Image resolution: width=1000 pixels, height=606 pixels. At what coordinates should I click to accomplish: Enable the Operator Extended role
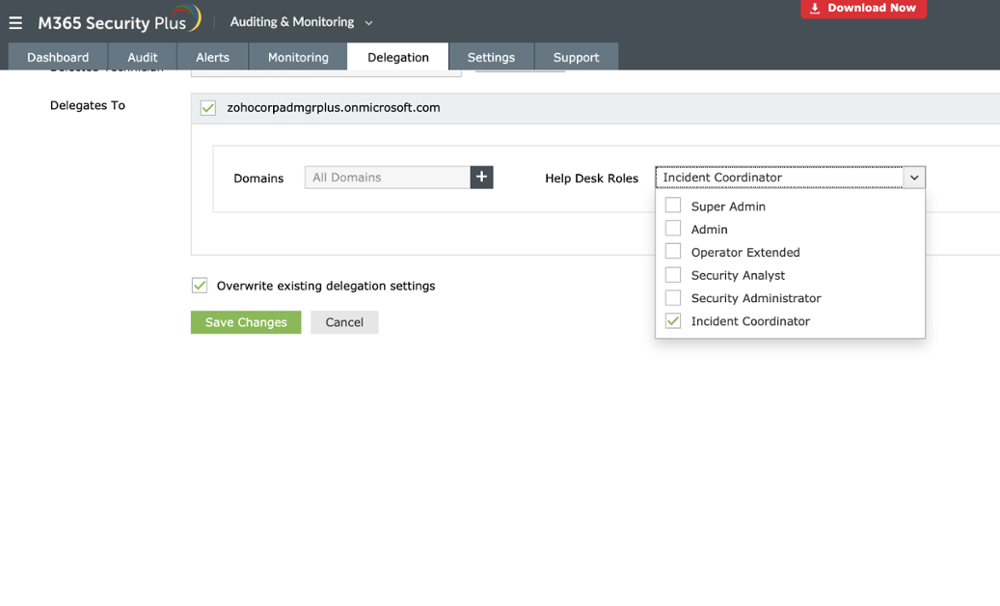click(673, 251)
